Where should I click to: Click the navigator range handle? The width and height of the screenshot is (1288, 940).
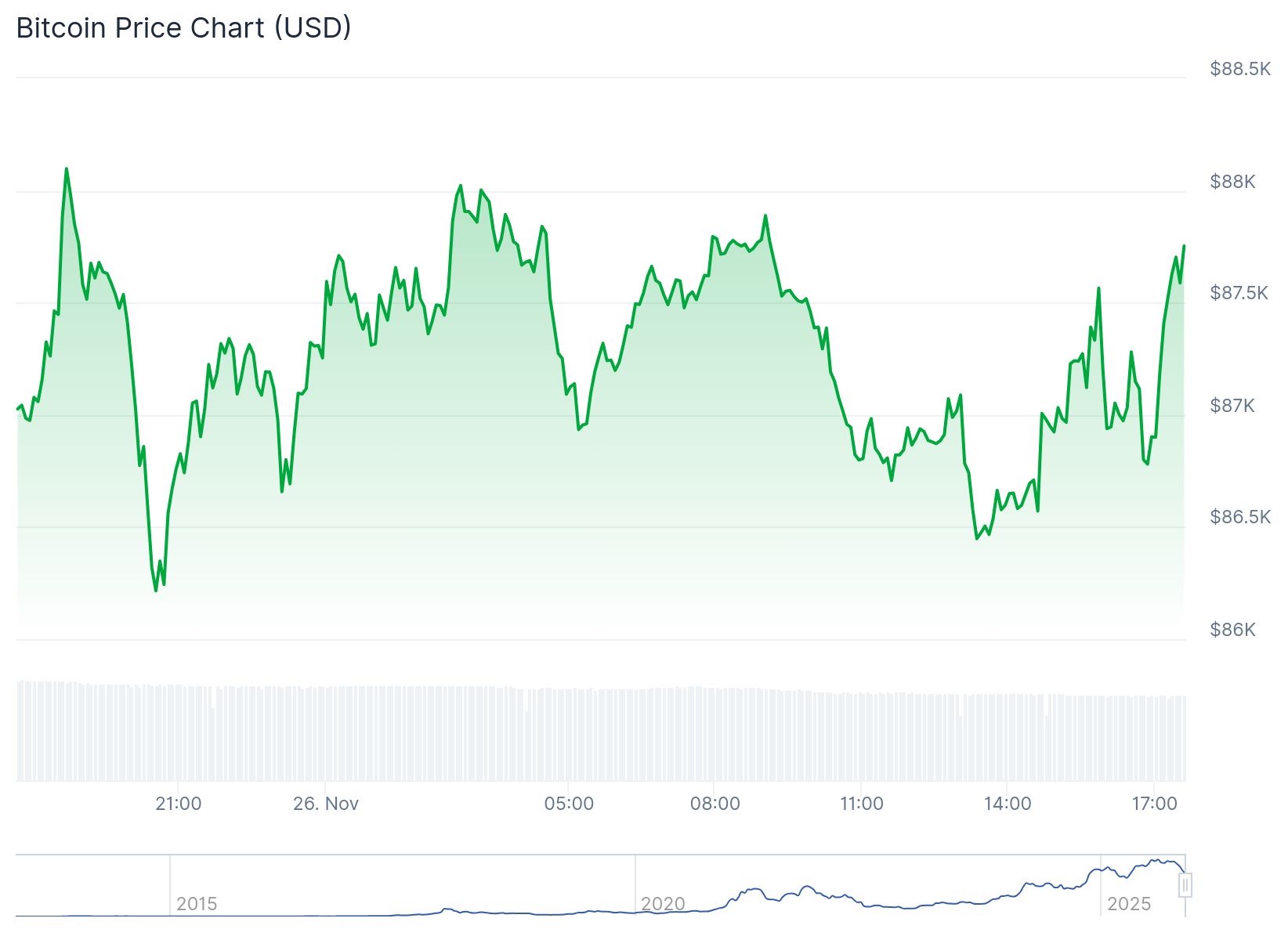pyautogui.click(x=1185, y=885)
